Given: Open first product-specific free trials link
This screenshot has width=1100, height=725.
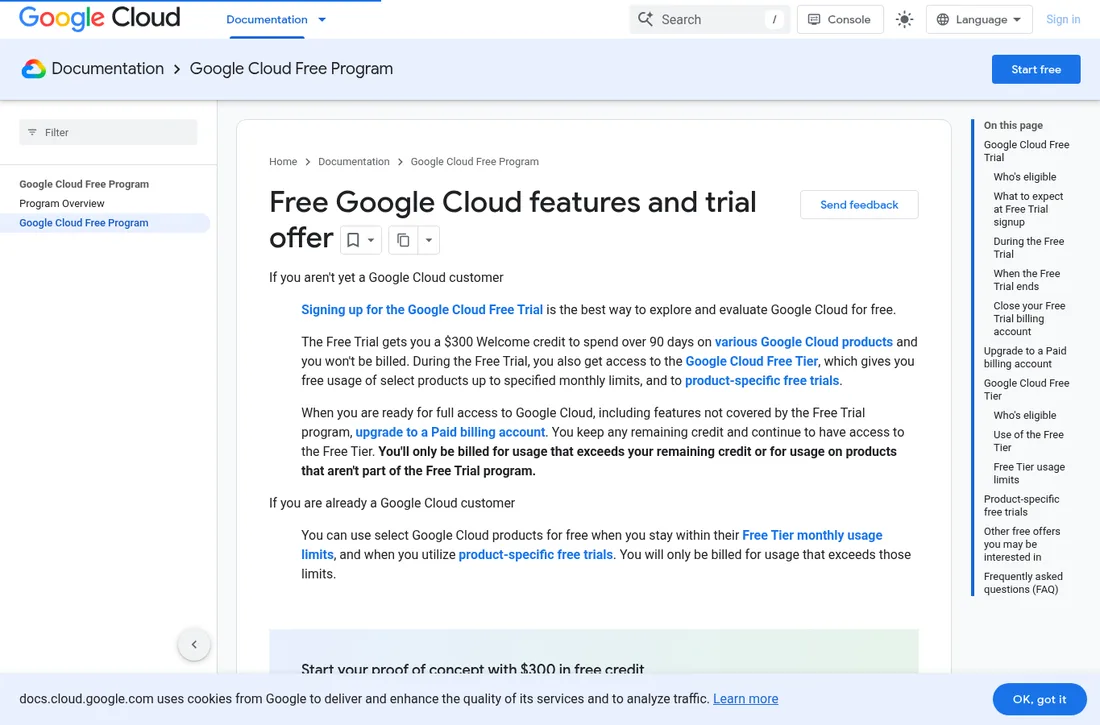Looking at the screenshot, I should coord(762,380).
